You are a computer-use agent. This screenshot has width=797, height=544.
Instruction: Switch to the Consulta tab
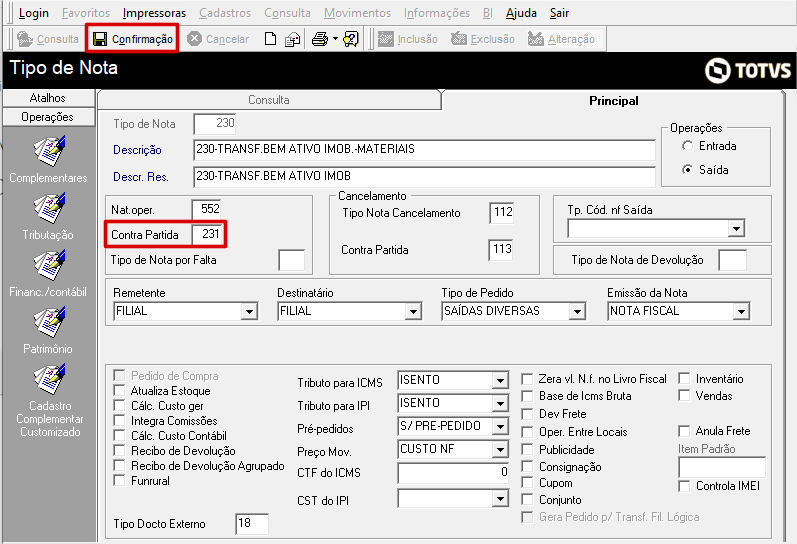point(269,100)
